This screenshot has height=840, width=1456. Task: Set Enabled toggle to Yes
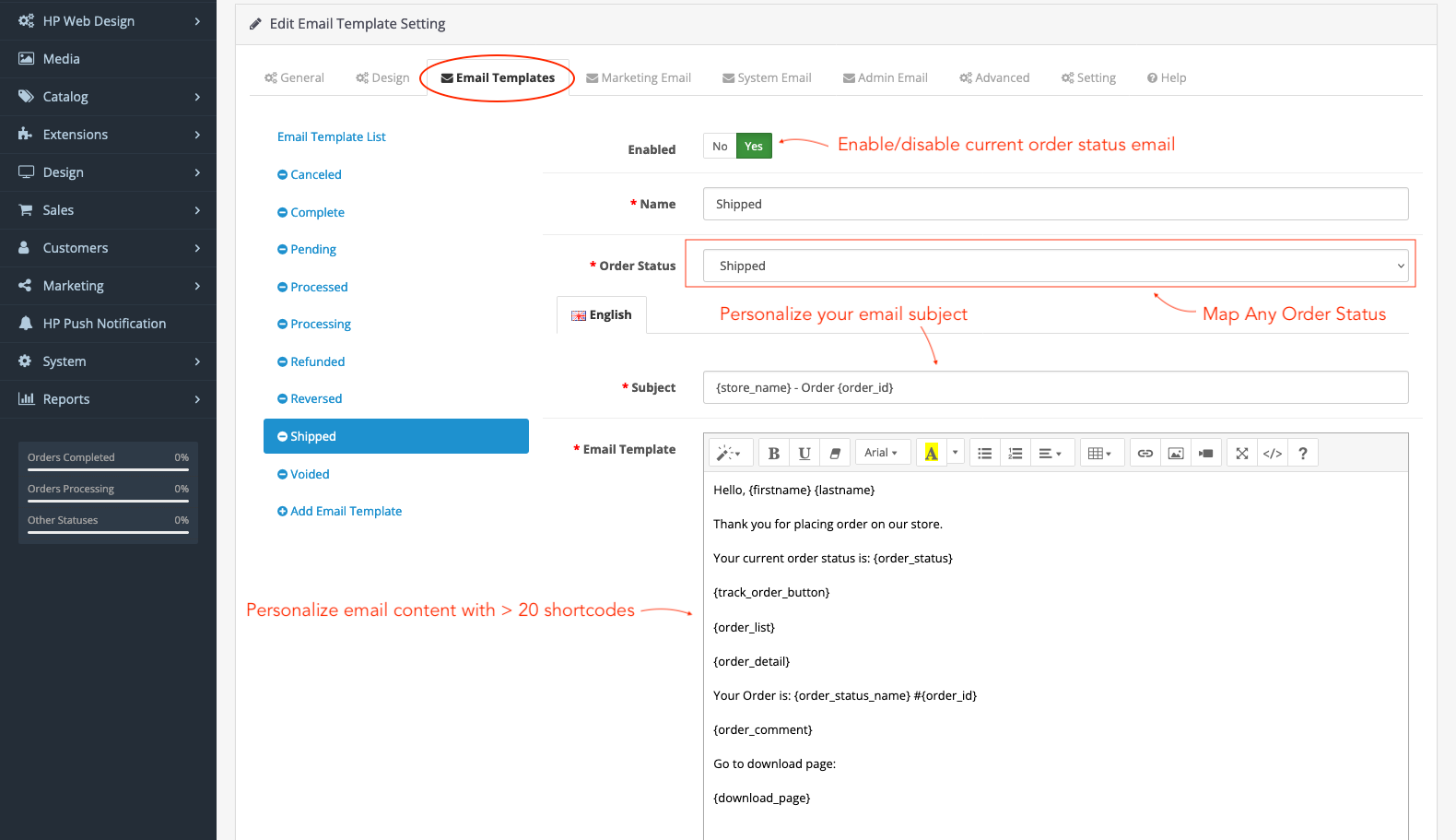pyautogui.click(x=754, y=147)
